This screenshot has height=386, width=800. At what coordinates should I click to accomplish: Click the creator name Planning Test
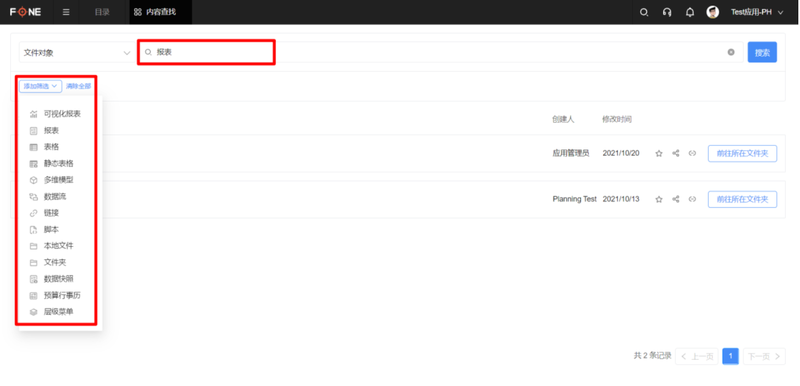[574, 199]
